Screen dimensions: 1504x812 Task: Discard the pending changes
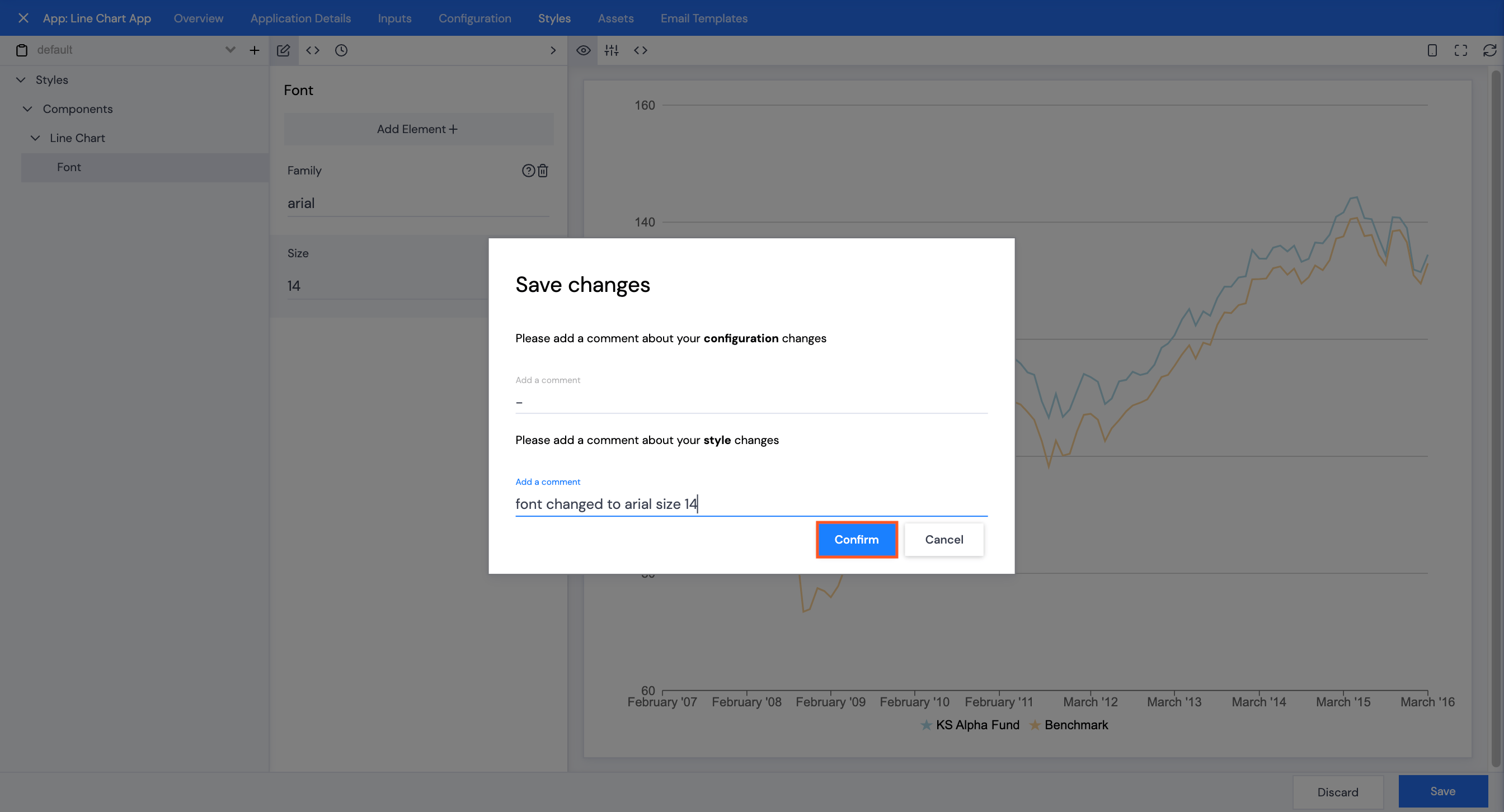1338,791
